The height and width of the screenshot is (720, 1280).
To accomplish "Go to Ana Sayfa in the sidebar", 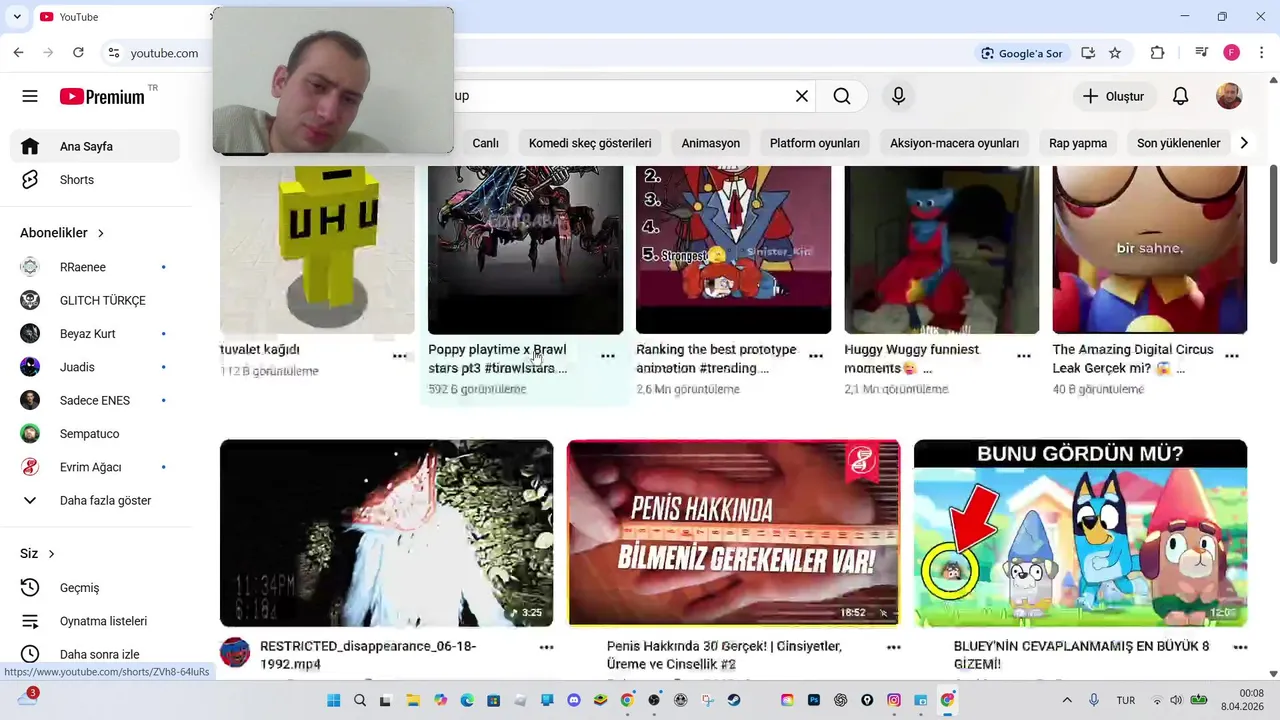I will point(95,146).
